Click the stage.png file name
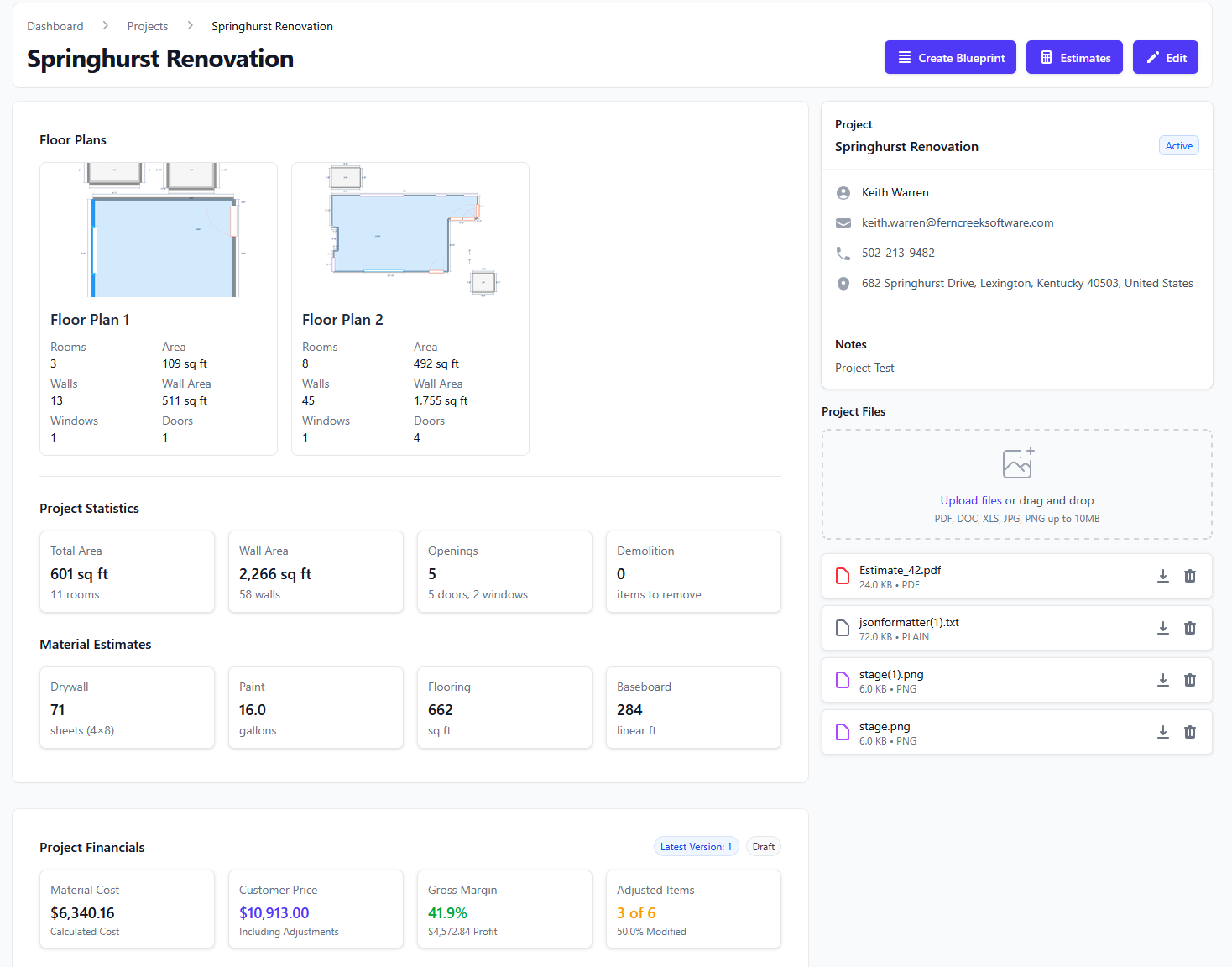Viewport: 1232px width, 967px height. (x=885, y=726)
